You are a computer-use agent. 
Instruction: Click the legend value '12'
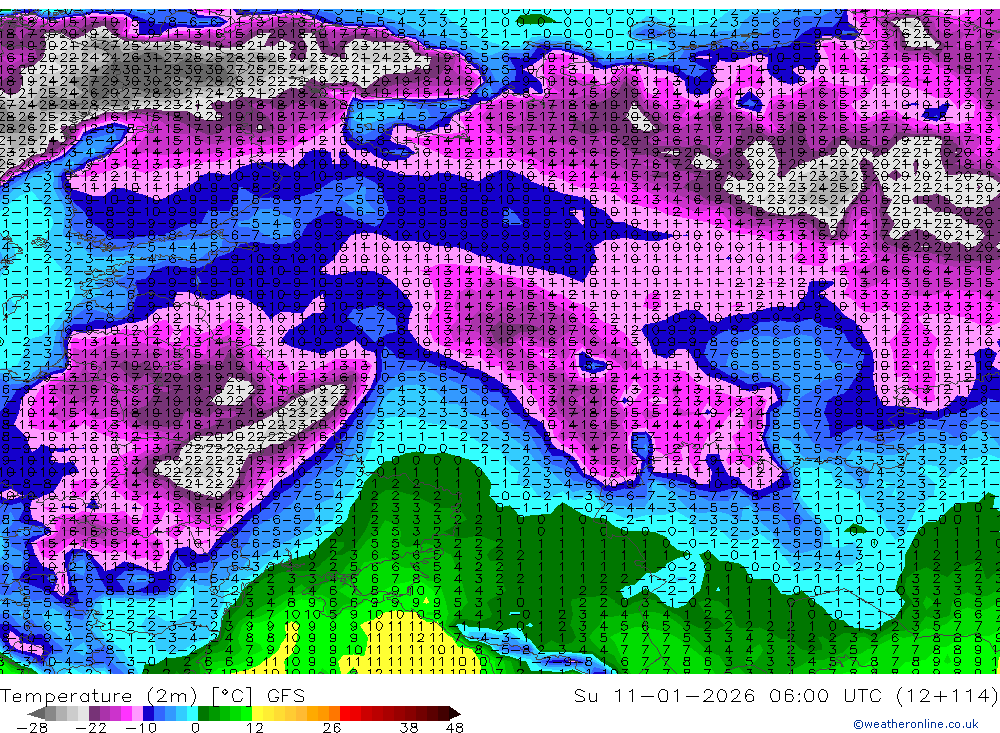[255, 728]
